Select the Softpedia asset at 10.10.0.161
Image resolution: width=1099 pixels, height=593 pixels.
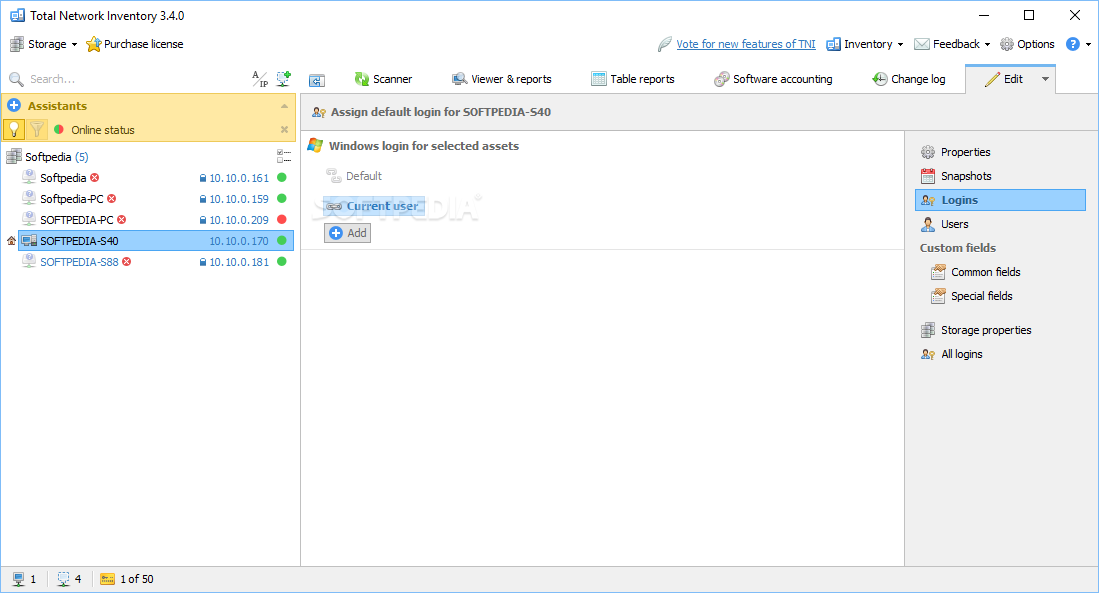156,178
